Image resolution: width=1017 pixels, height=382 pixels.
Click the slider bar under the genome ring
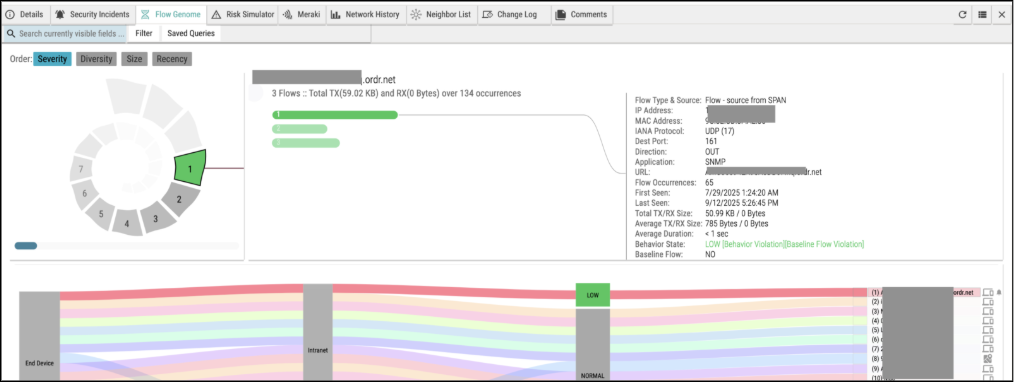(x=126, y=245)
